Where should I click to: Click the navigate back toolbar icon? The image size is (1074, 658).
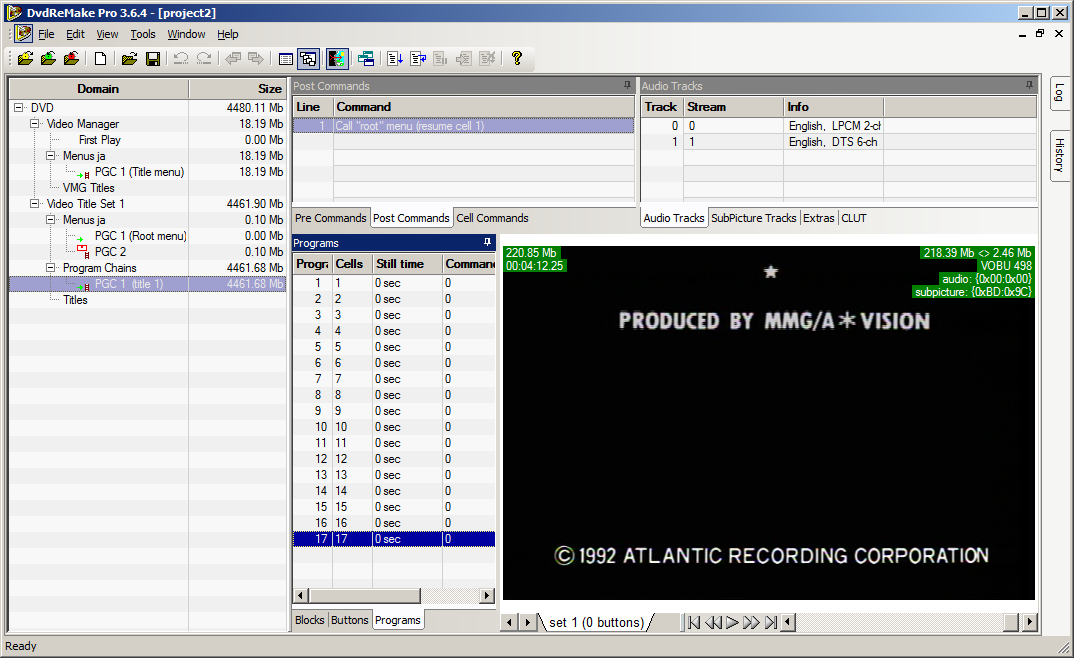pyautogui.click(x=233, y=59)
